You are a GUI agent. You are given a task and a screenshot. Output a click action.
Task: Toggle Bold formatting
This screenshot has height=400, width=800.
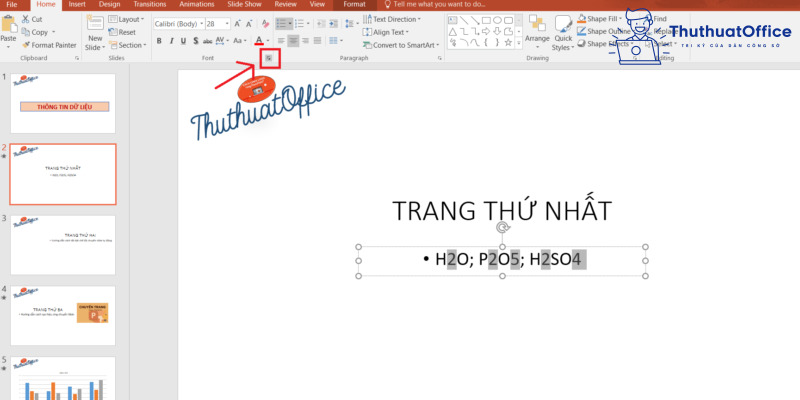pyautogui.click(x=159, y=41)
